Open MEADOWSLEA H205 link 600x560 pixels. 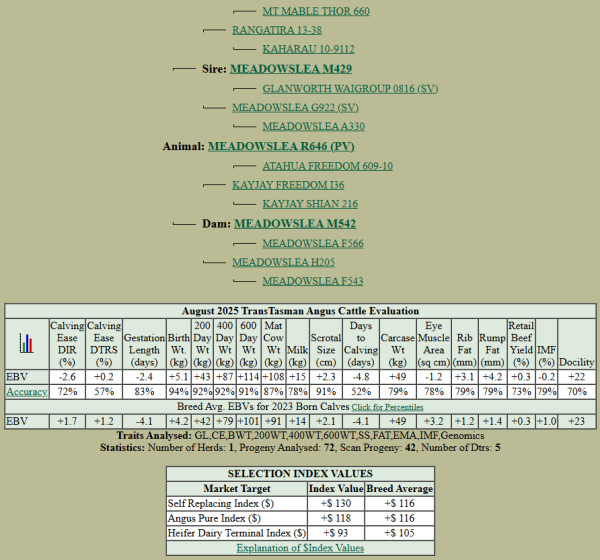point(284,262)
